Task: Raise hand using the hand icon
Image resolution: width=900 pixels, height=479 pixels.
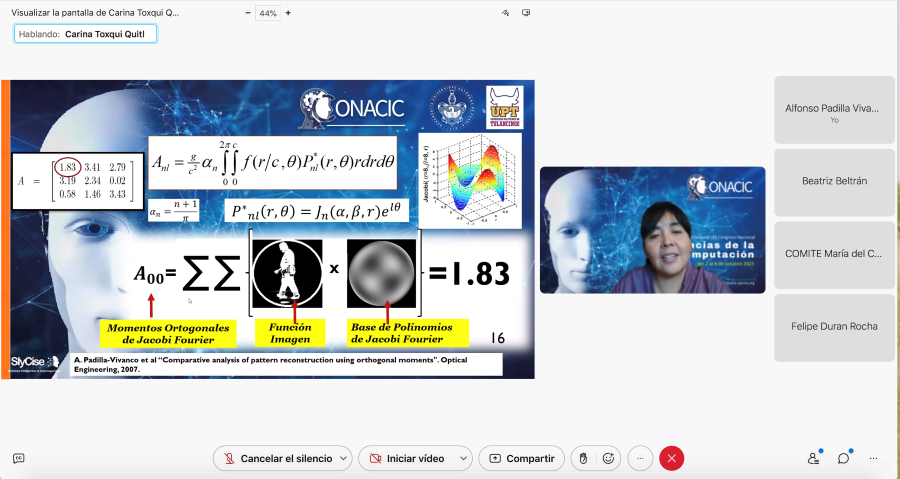Action: pos(583,458)
